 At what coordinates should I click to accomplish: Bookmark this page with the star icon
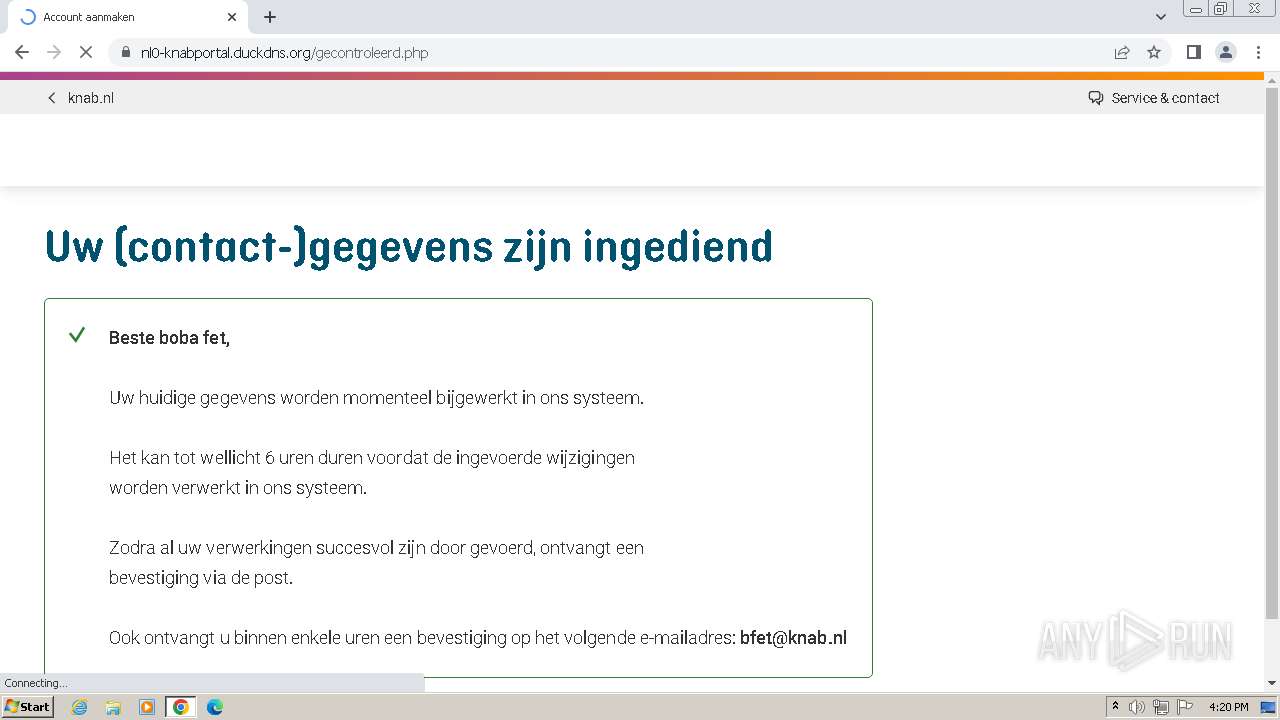(1154, 52)
